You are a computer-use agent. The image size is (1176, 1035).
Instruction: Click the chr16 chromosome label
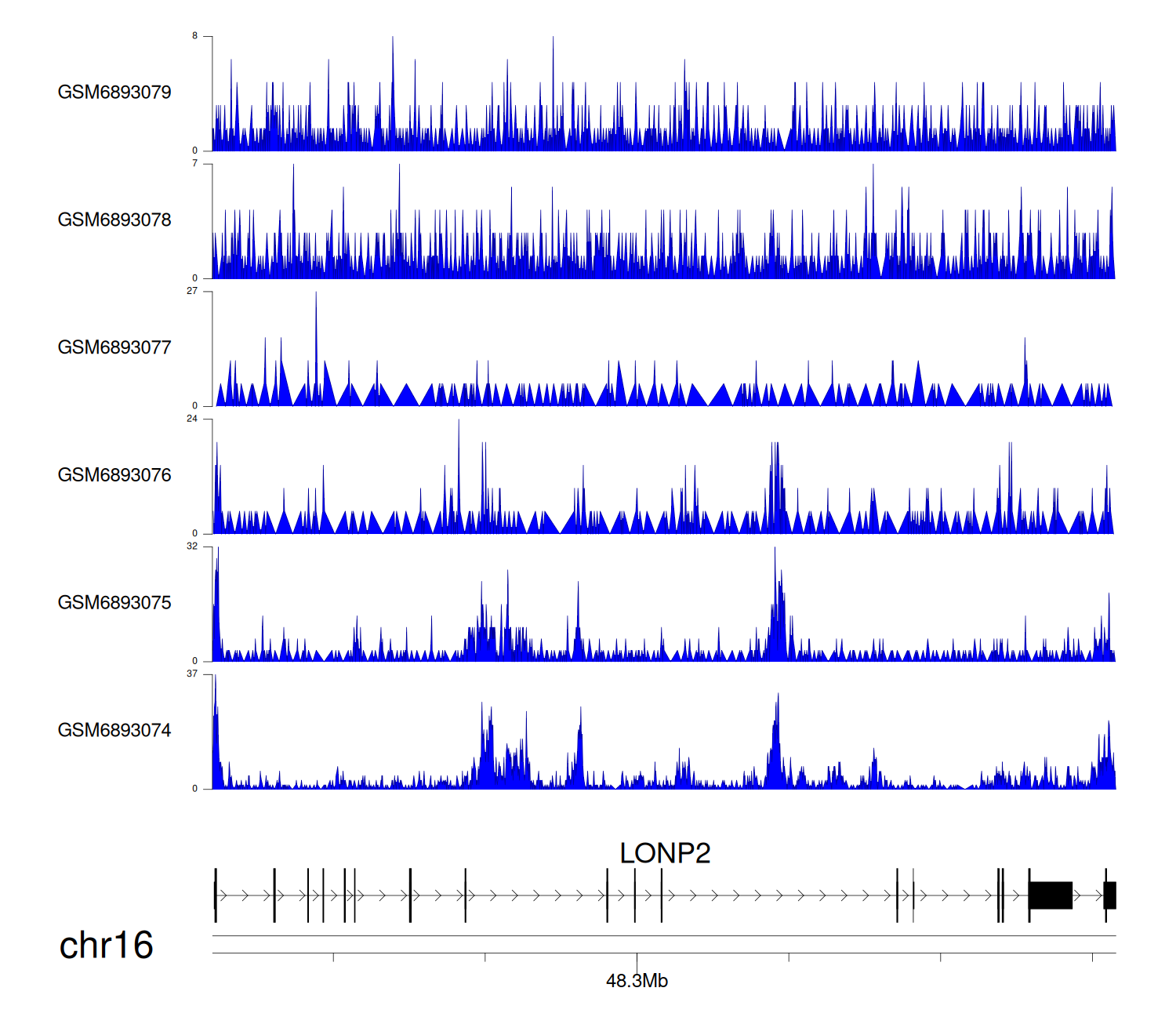click(x=106, y=946)
